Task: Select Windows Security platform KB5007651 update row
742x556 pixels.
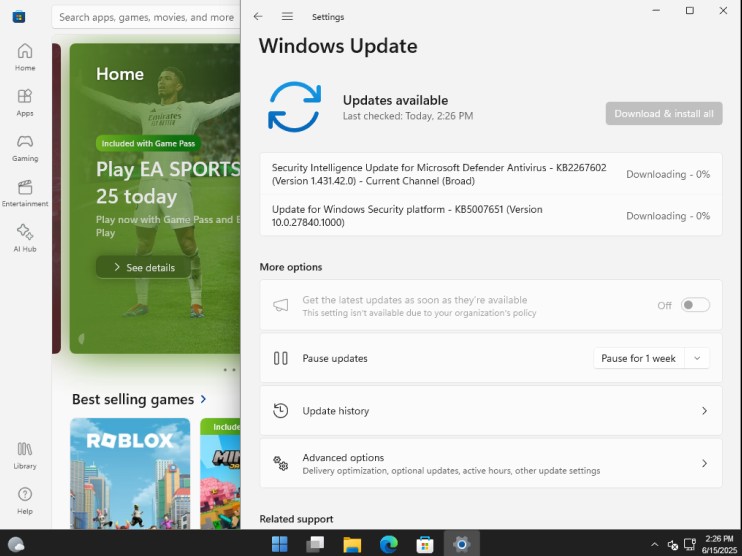Action: (x=491, y=216)
